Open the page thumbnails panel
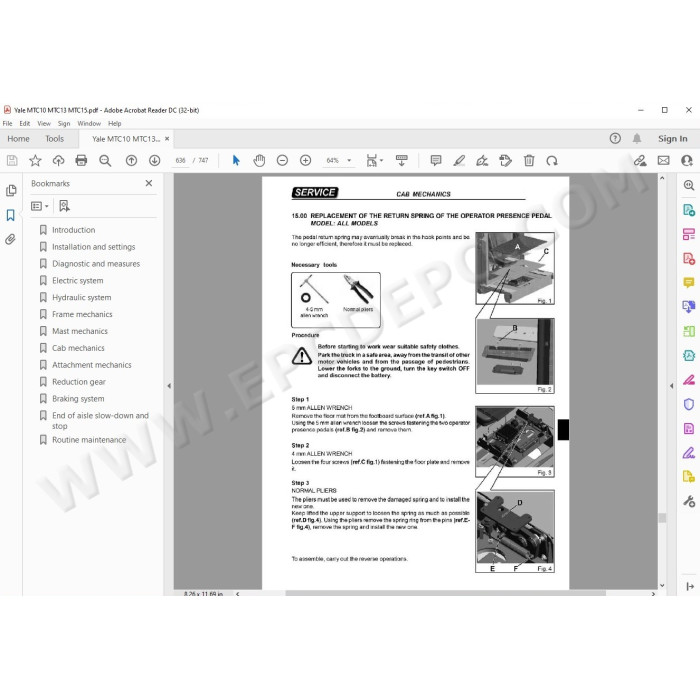 [x=11, y=191]
